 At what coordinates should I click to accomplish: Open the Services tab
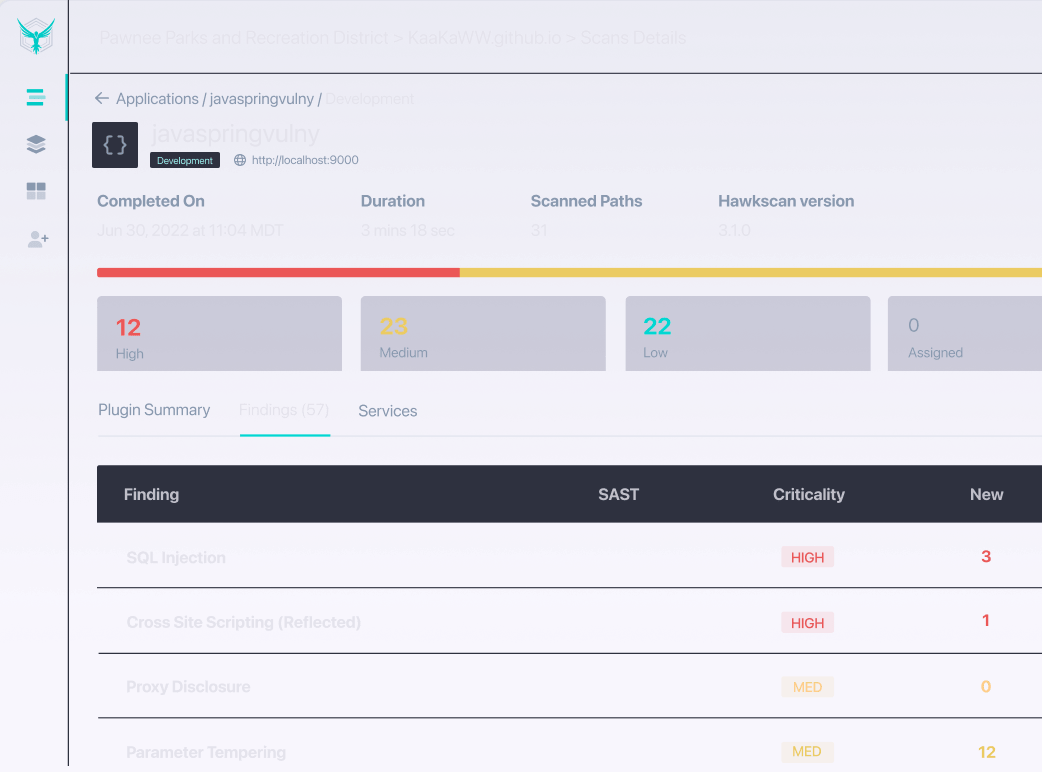click(x=388, y=411)
